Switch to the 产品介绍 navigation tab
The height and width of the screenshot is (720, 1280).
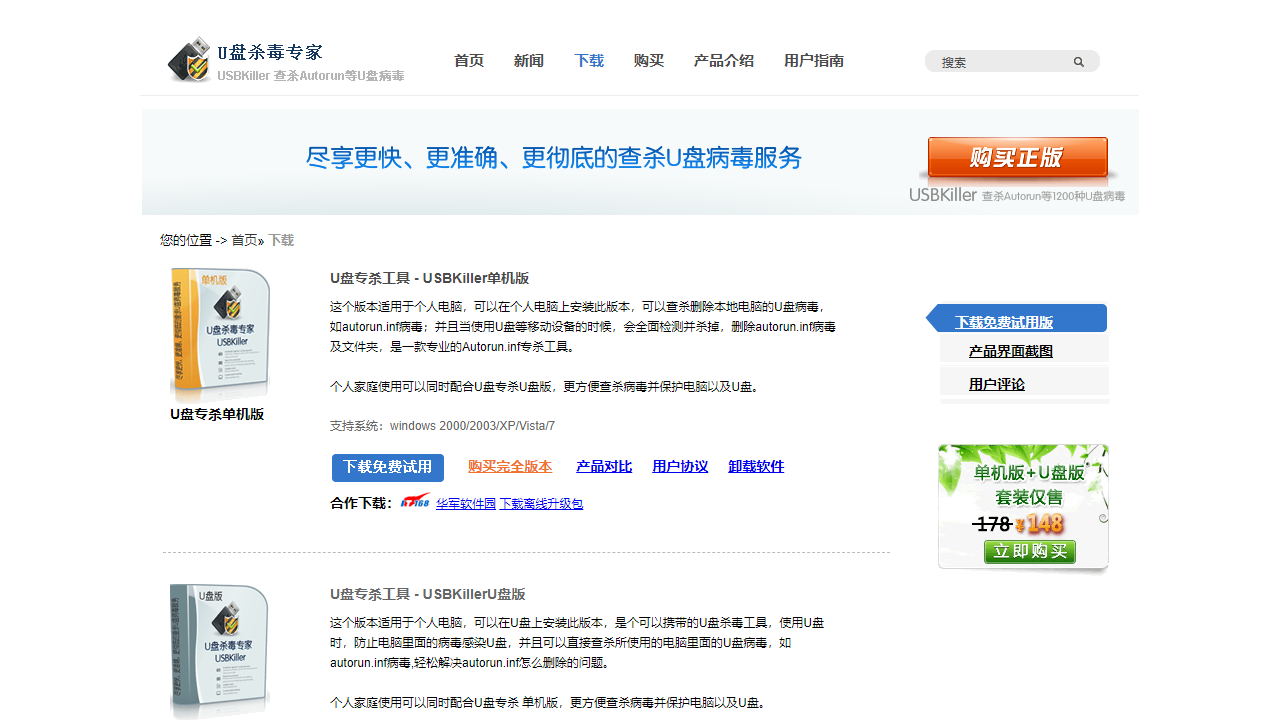tap(723, 61)
